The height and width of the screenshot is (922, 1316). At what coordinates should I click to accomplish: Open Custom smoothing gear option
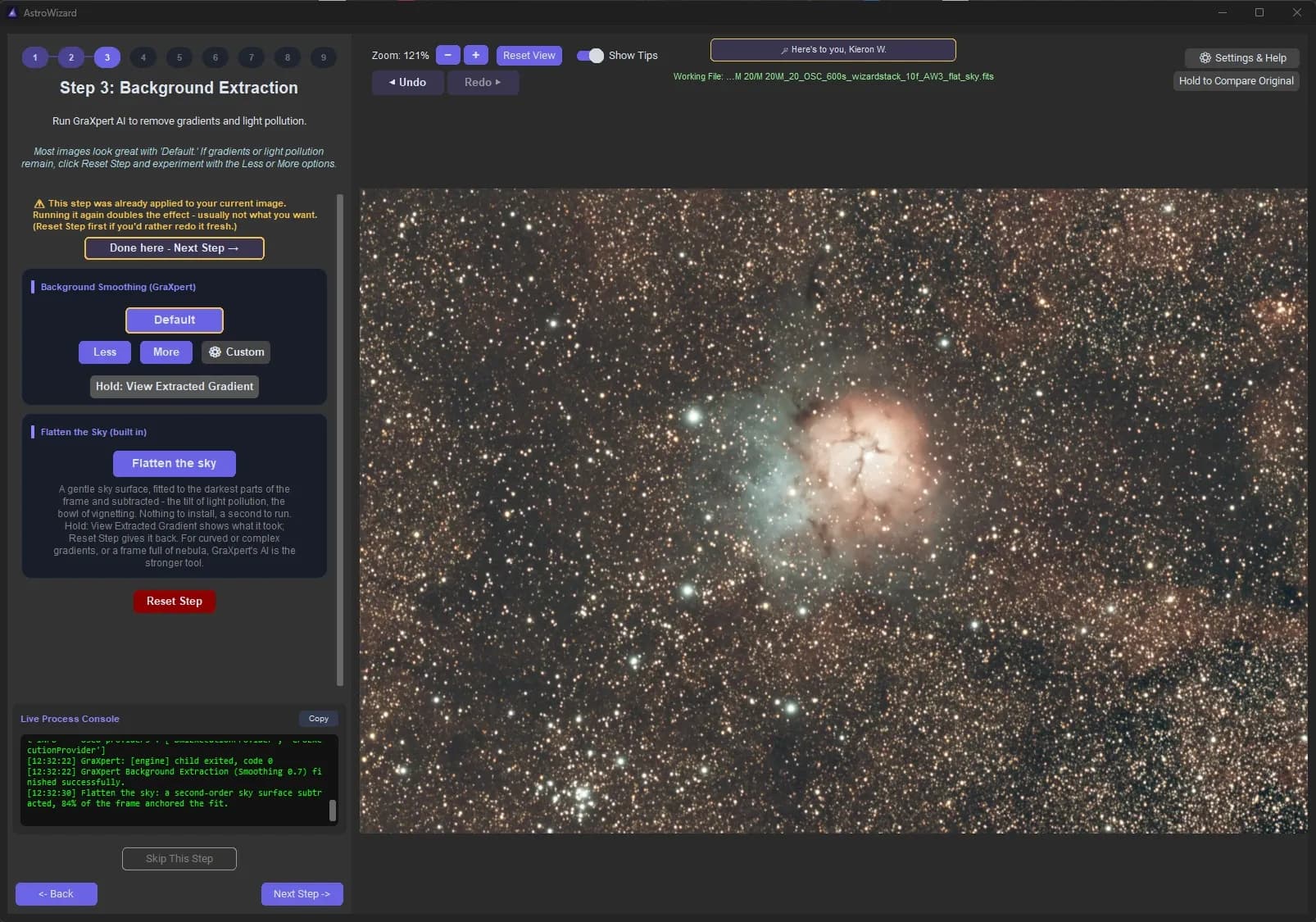pyautogui.click(x=236, y=352)
